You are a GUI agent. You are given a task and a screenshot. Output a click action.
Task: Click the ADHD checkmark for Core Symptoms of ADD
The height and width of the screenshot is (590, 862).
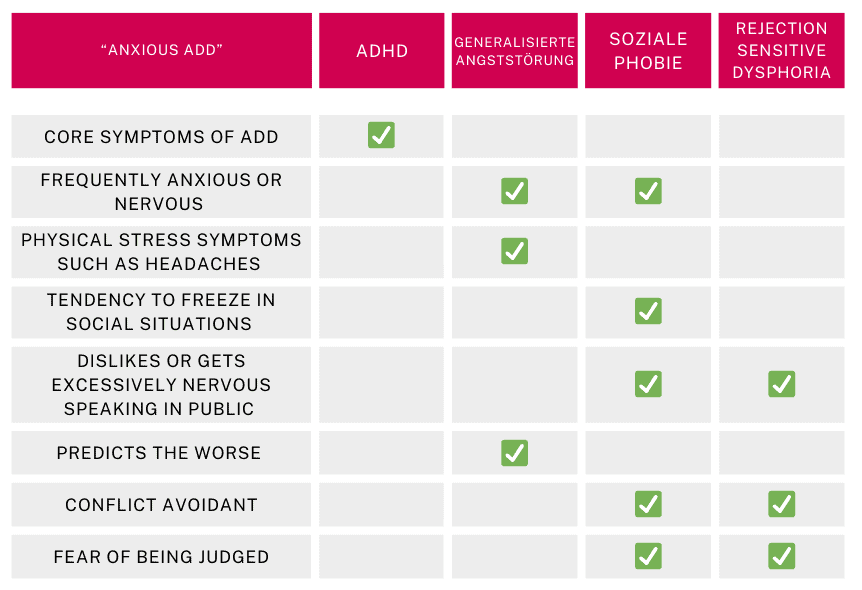point(381,135)
